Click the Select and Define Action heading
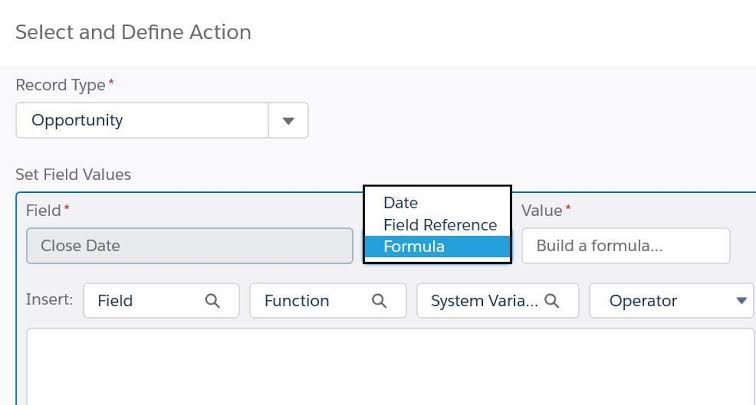Screen dimensions: 756x405 [x=133, y=32]
